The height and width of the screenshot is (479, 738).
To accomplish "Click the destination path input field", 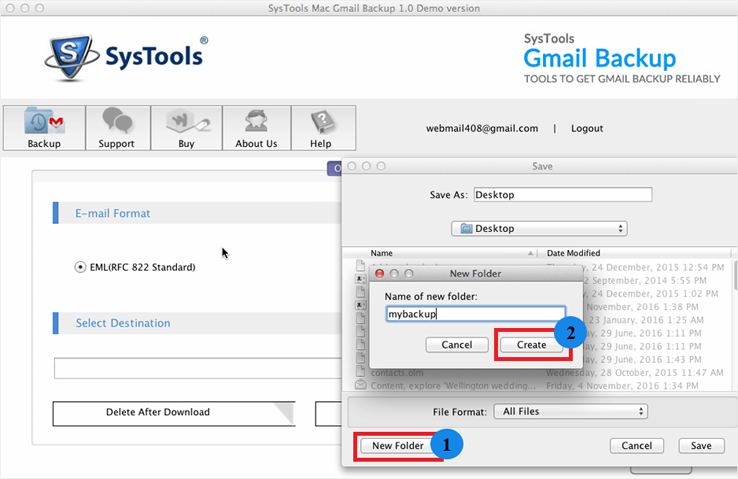I will coord(198,368).
